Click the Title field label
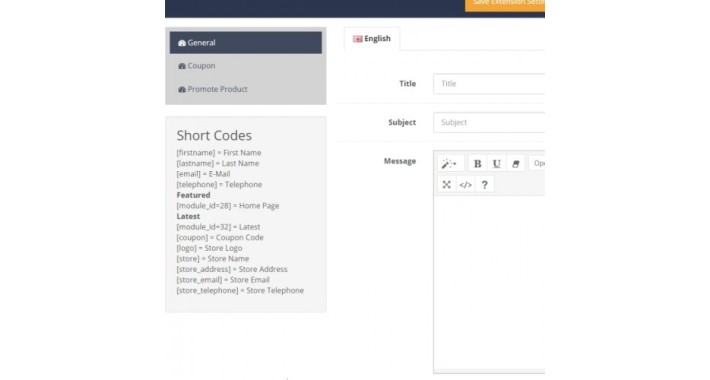This screenshot has width=710, height=380. coord(408,84)
